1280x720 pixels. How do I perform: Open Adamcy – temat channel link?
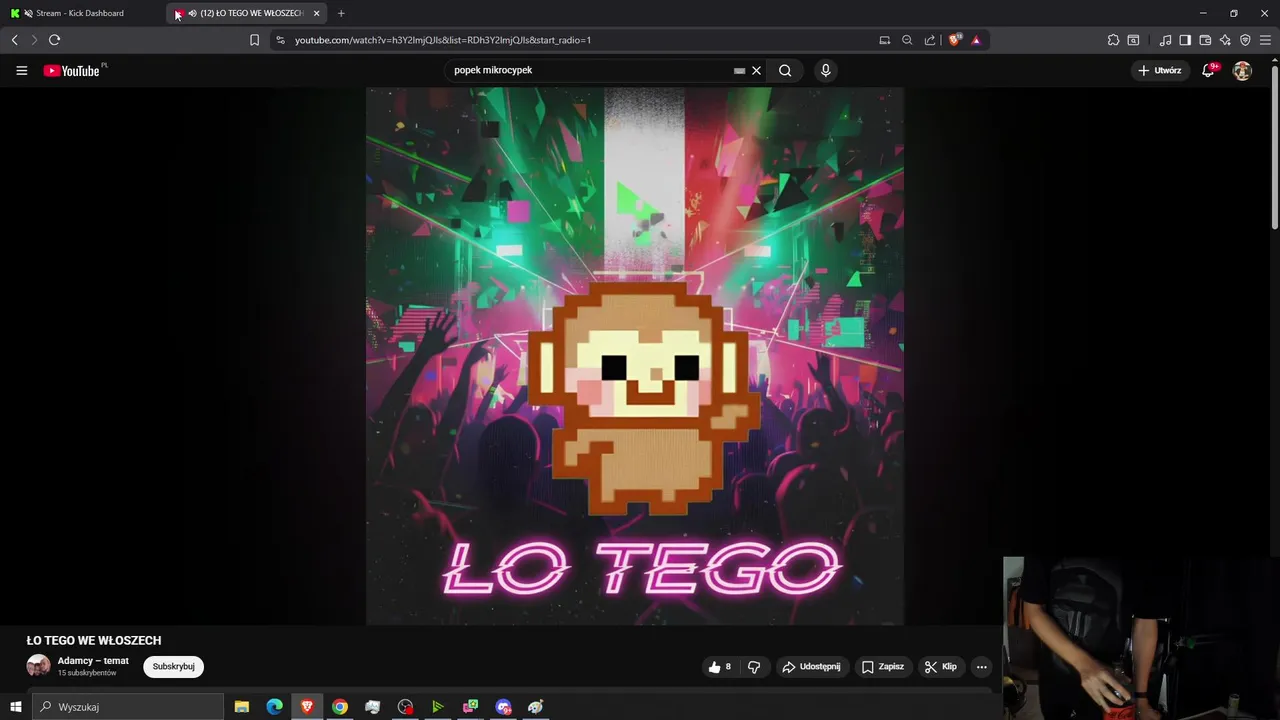coord(93,661)
